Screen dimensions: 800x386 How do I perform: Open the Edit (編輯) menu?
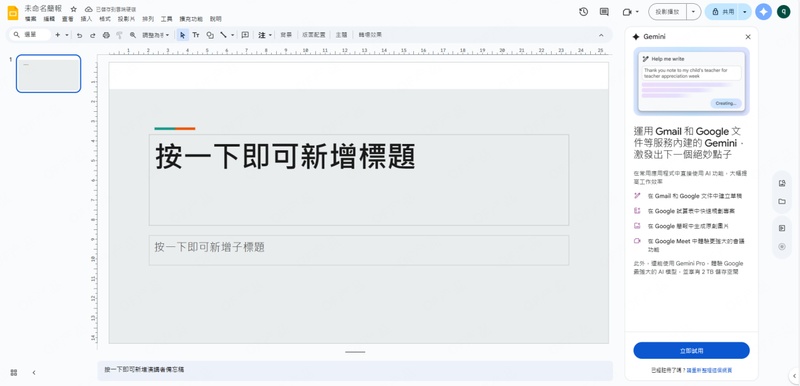49,19
